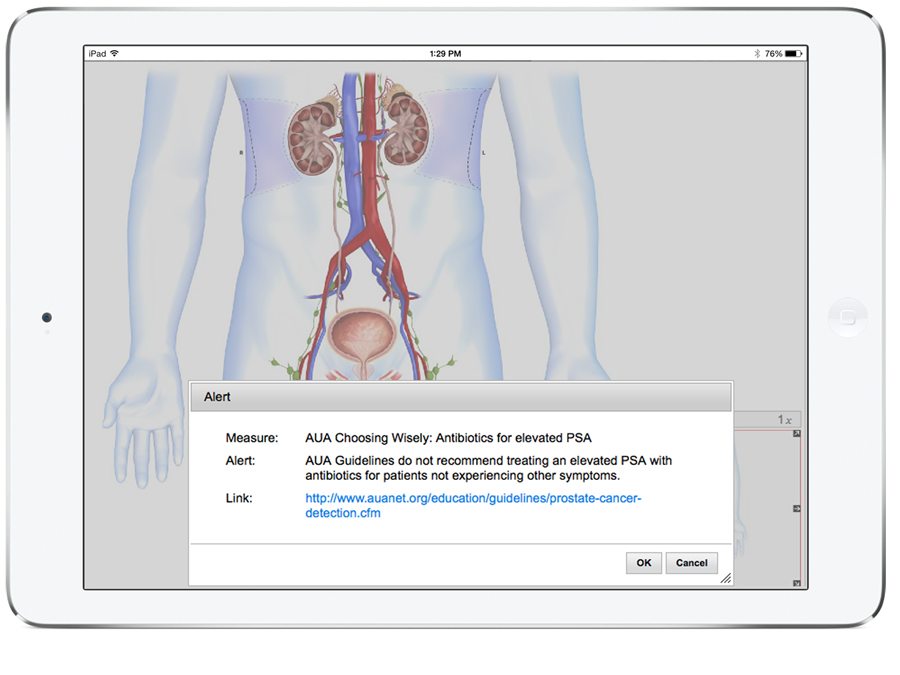Click the AUA Guidelines alert message text
This screenshot has width=900, height=675.
click(x=488, y=468)
